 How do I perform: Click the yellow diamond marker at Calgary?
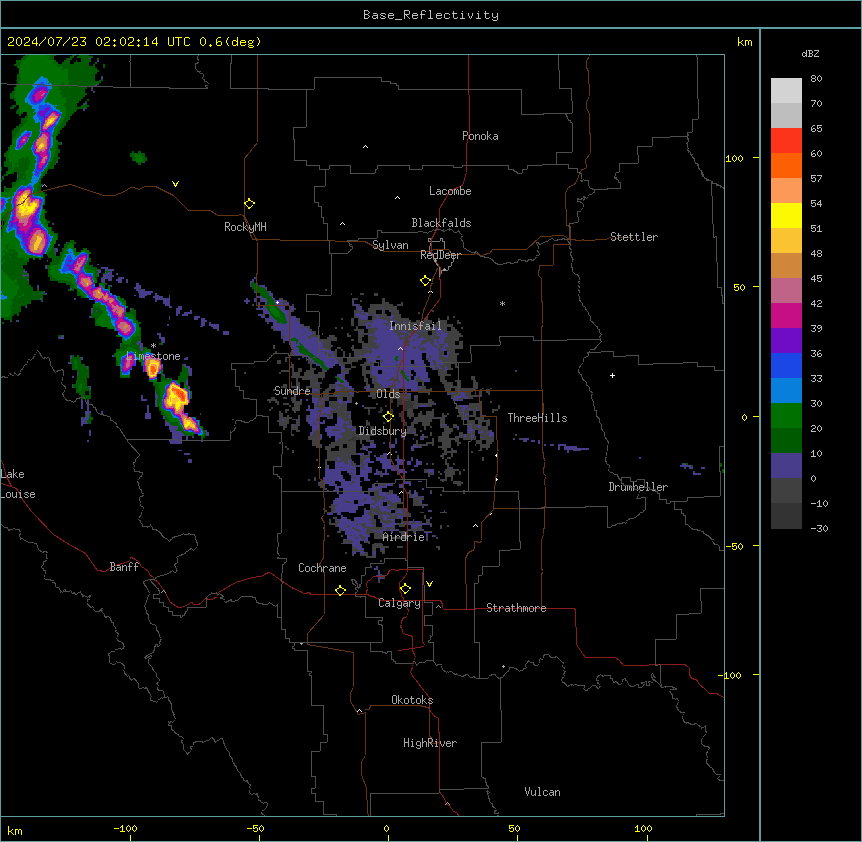pyautogui.click(x=405, y=589)
